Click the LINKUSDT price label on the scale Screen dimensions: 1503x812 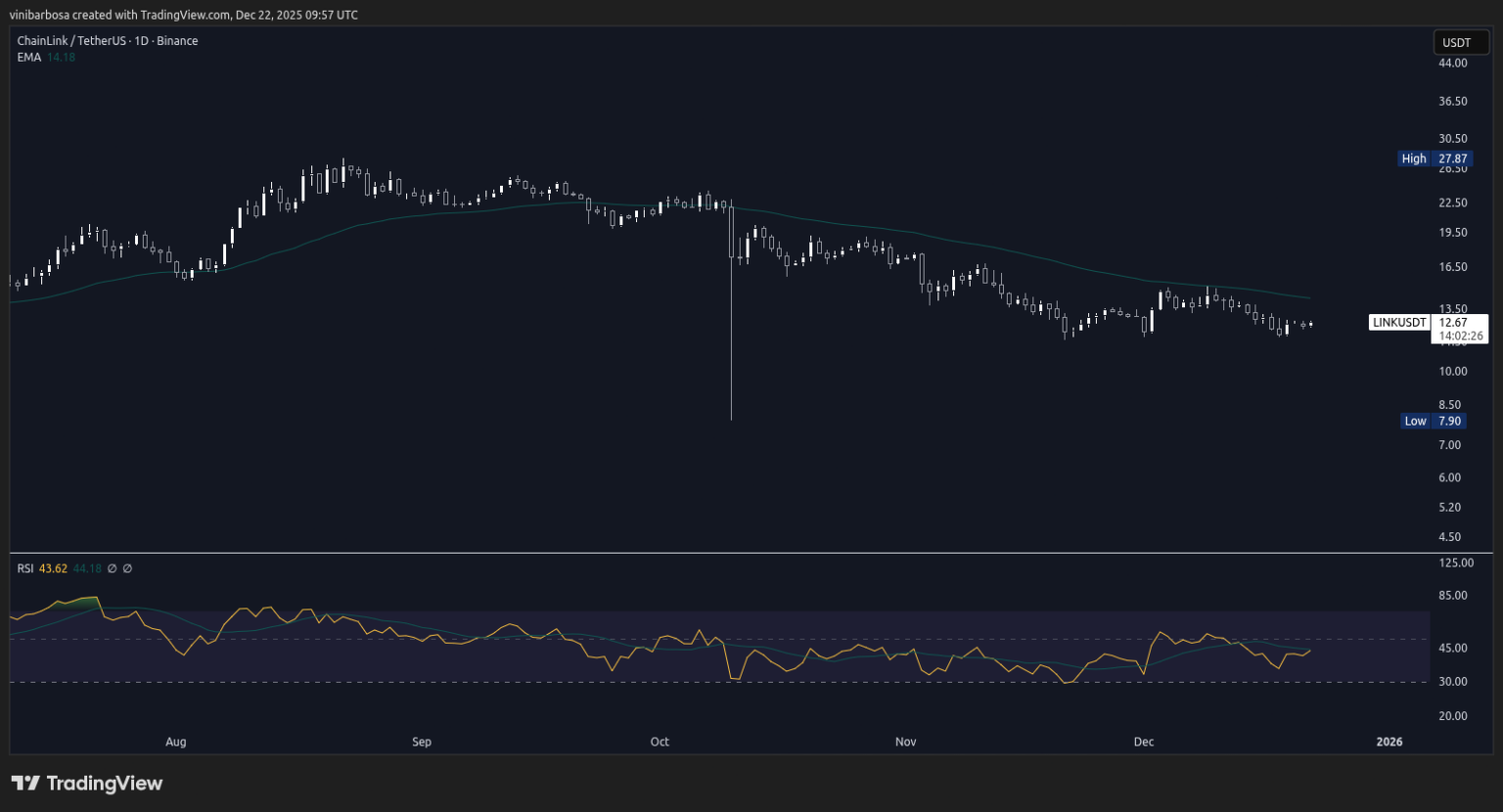(1398, 322)
